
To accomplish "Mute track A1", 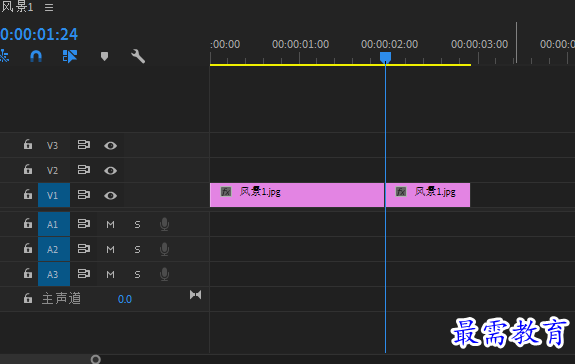I will click(x=110, y=224).
